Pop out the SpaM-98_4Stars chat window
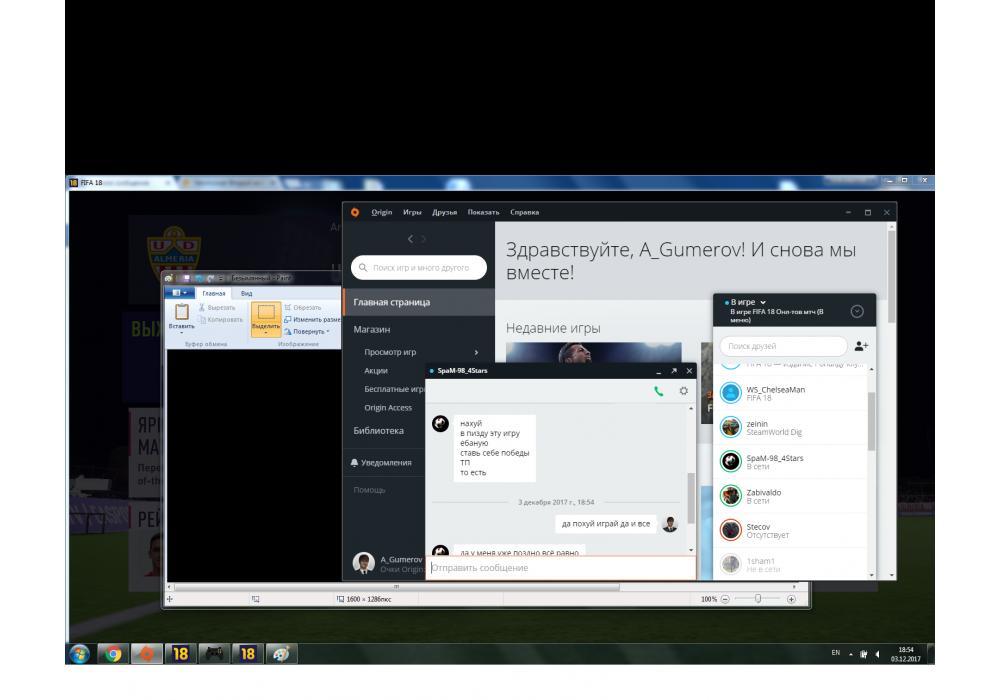The image size is (1000, 700). (x=674, y=371)
